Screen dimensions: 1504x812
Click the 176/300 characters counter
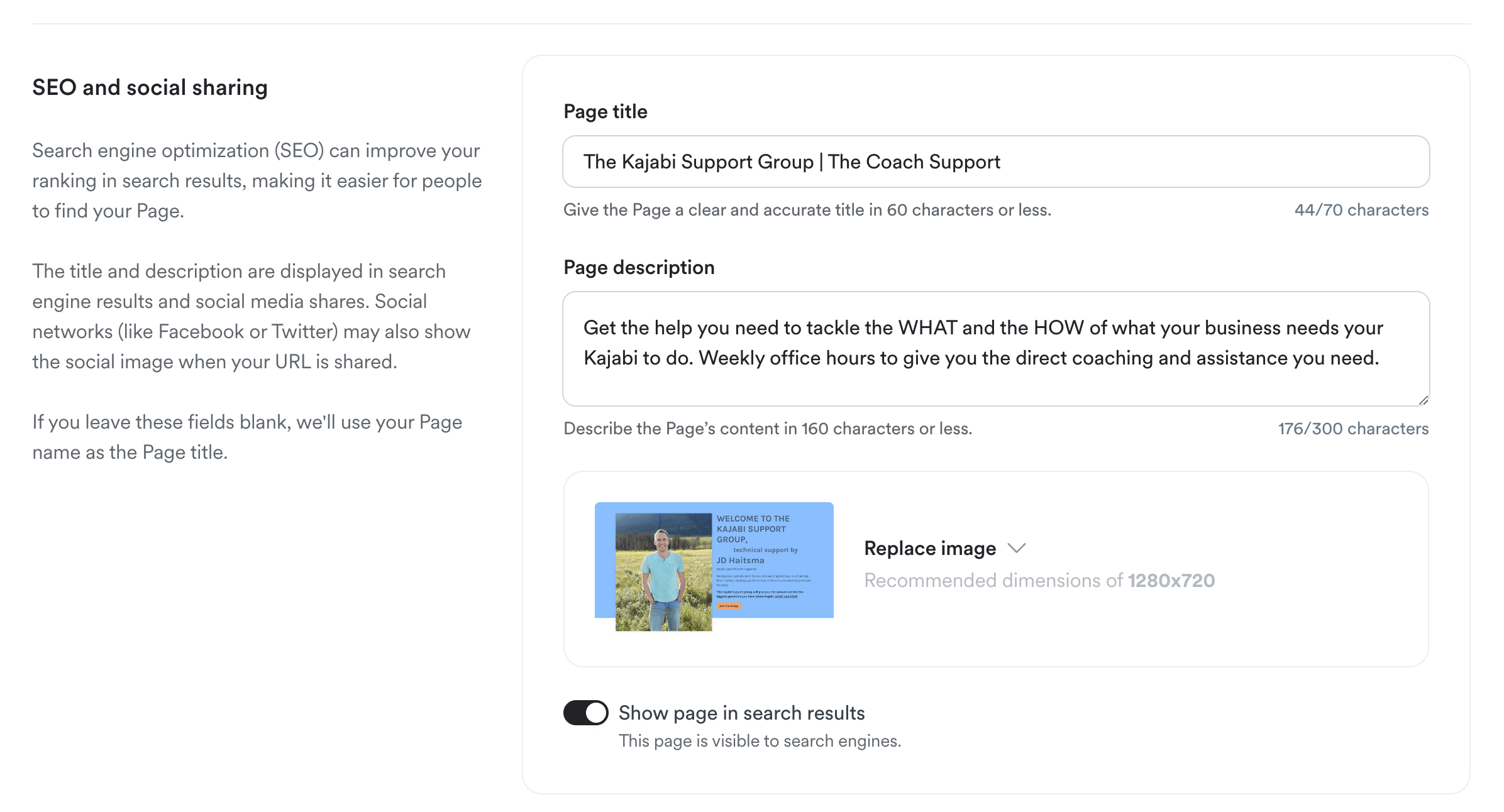point(1353,429)
